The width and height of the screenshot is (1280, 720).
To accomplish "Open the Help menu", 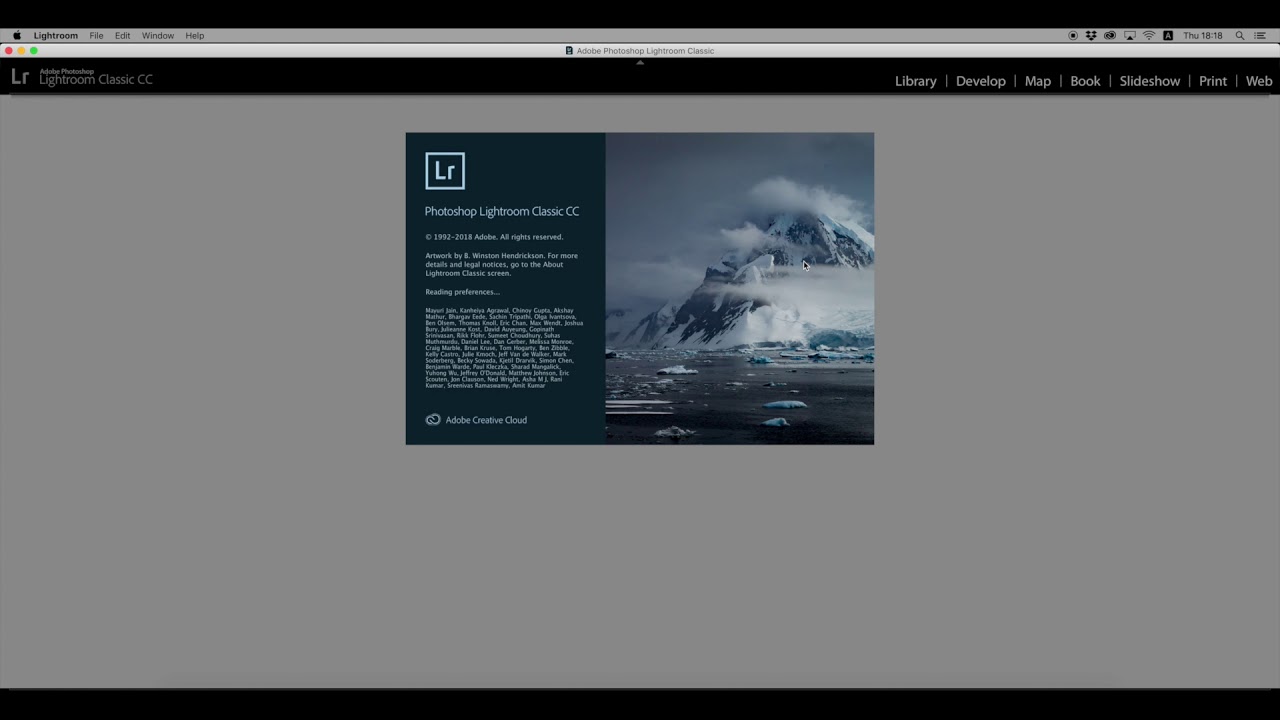I will (x=195, y=35).
